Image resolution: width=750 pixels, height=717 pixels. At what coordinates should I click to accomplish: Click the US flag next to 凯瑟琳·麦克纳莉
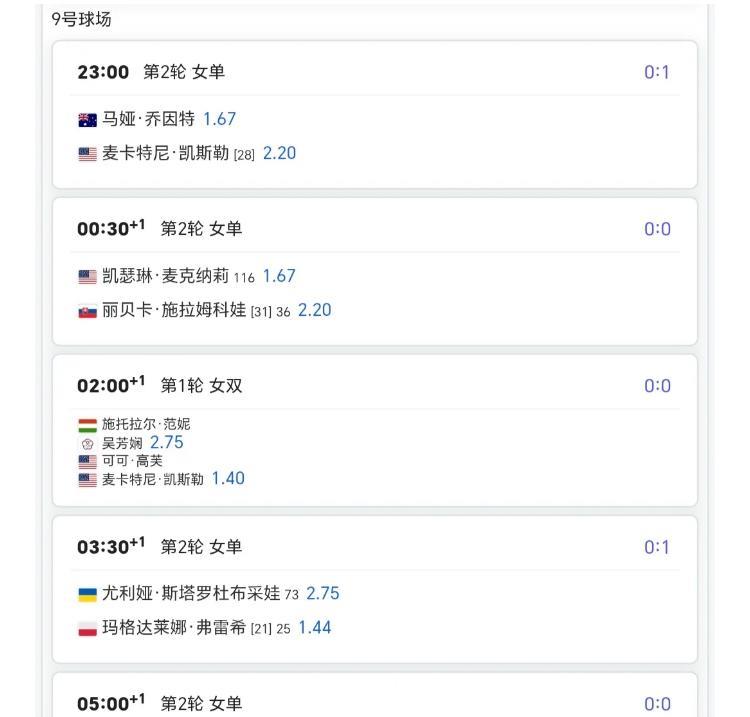[87, 277]
